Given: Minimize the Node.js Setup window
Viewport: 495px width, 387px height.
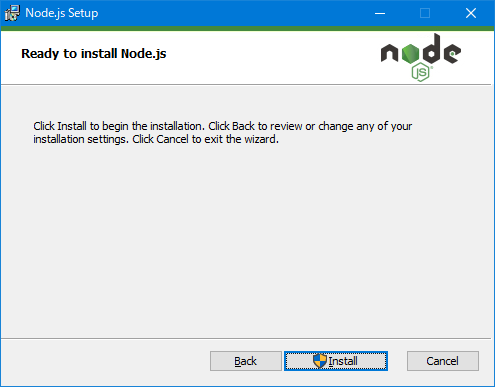Looking at the screenshot, I should tap(380, 13).
